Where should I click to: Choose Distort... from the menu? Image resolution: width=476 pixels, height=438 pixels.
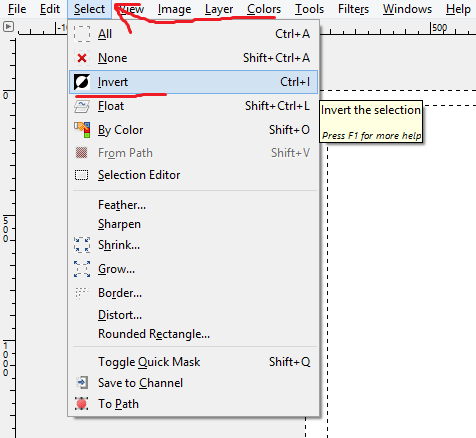193,315
